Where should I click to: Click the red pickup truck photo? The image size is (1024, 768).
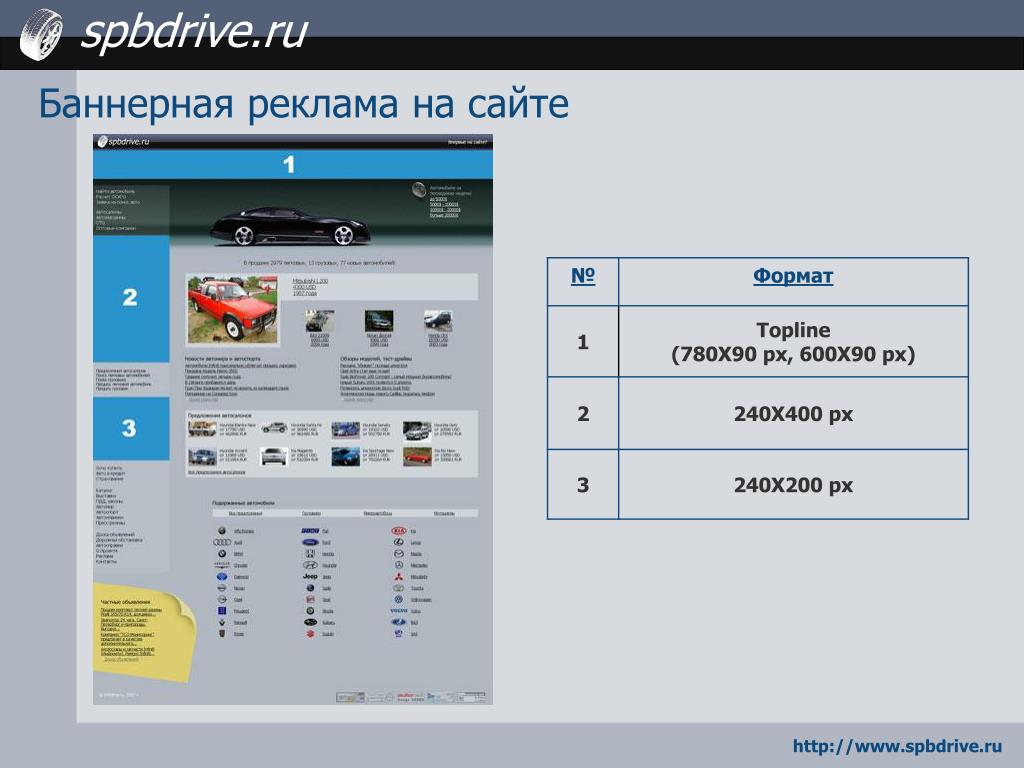pos(232,310)
